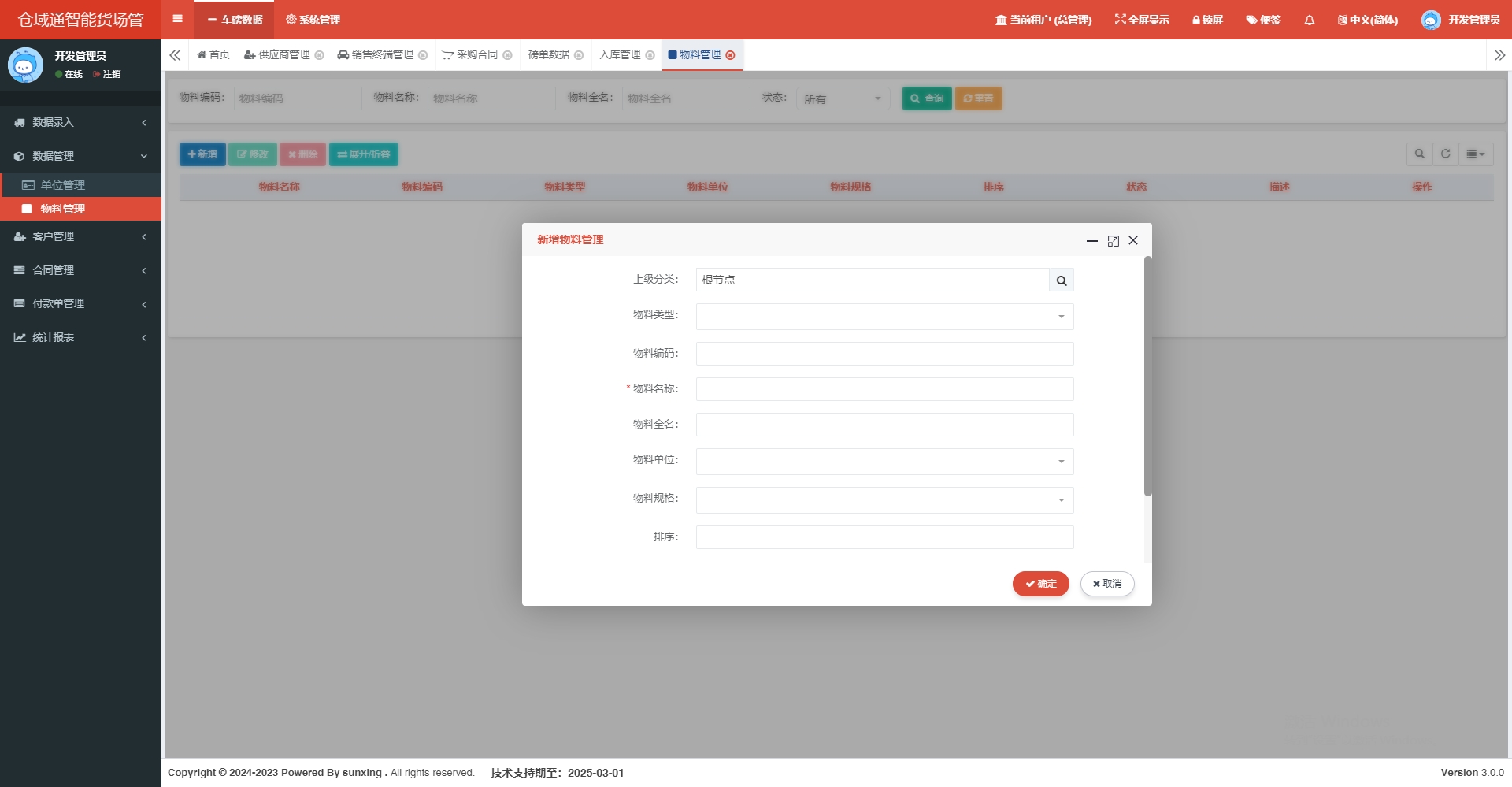The height and width of the screenshot is (787, 1512).
Task: Click the dialog's vertical scrollbar
Action: click(x=1147, y=378)
